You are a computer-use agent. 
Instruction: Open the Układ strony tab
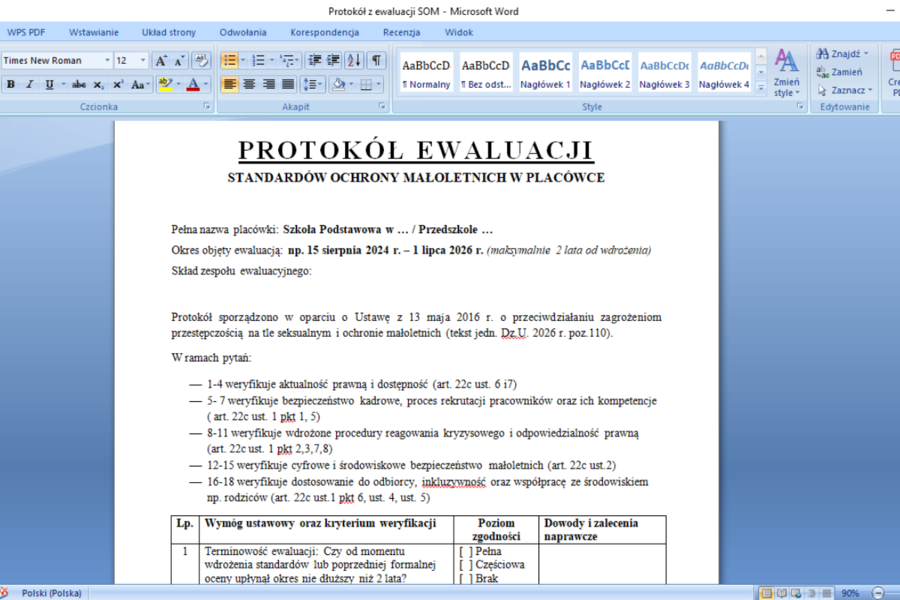[x=169, y=32]
